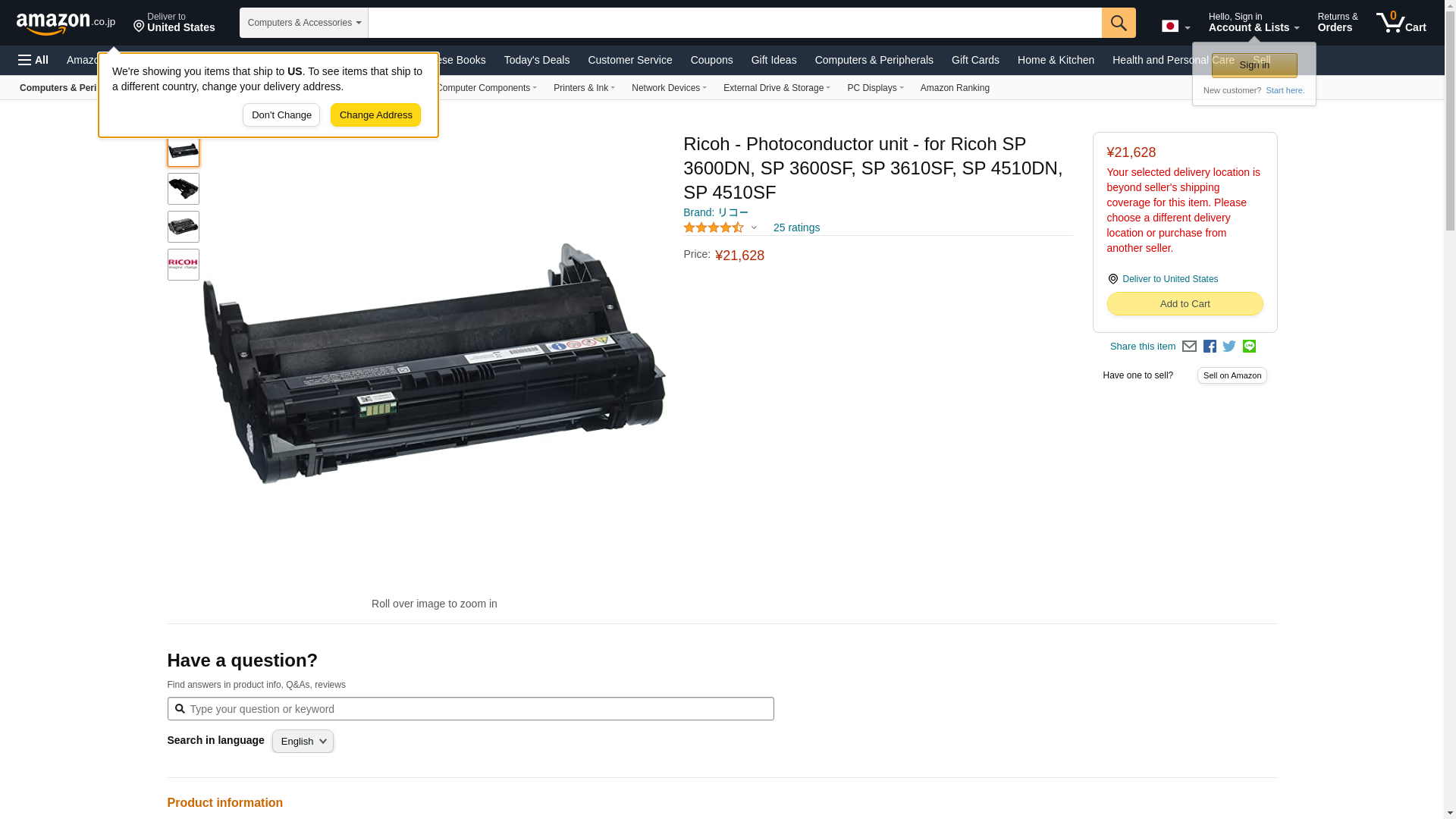The width and height of the screenshot is (1456, 819).
Task: Share this item on Twitter
Action: [x=1229, y=347]
